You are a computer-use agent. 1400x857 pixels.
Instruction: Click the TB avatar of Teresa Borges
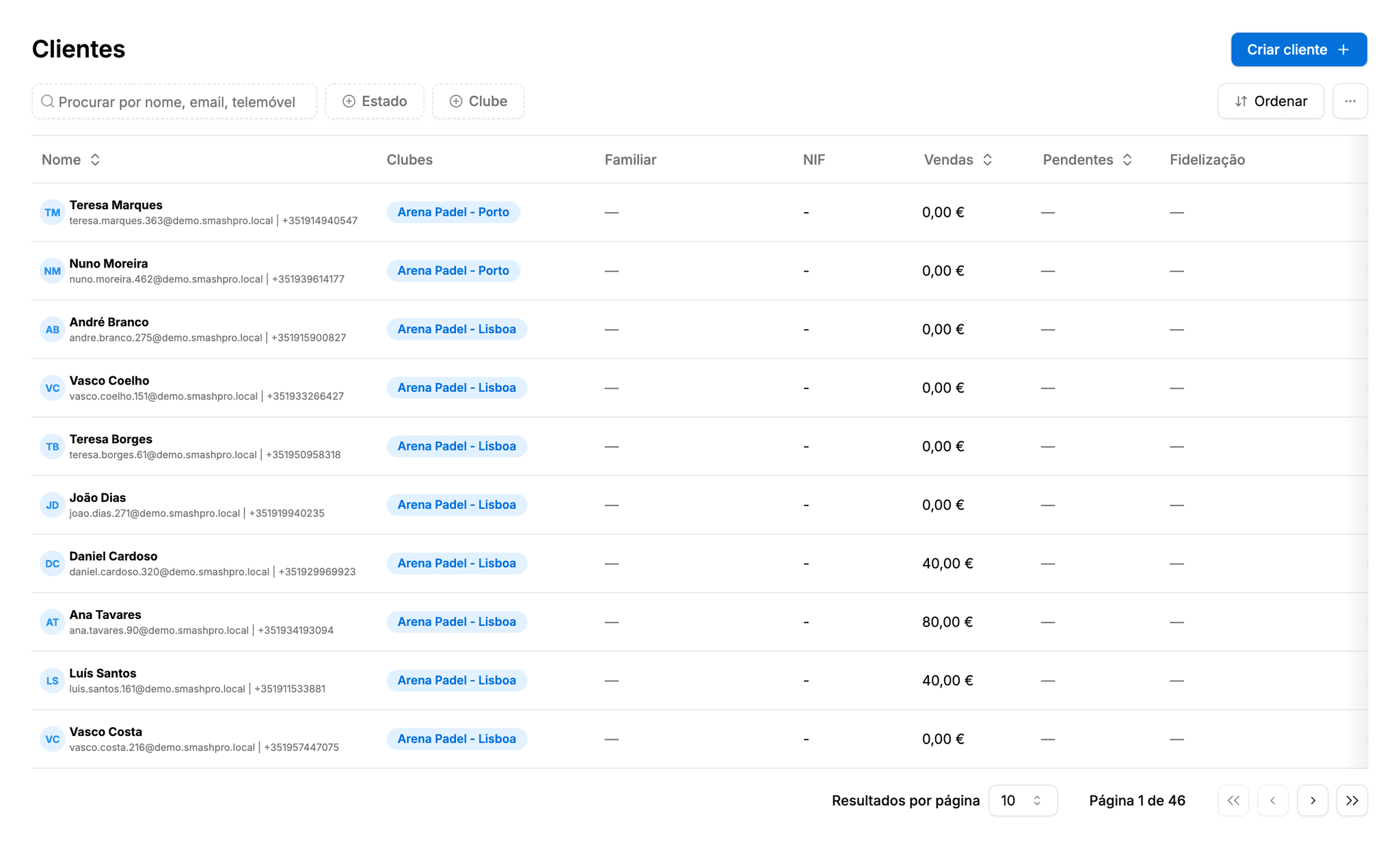click(53, 446)
